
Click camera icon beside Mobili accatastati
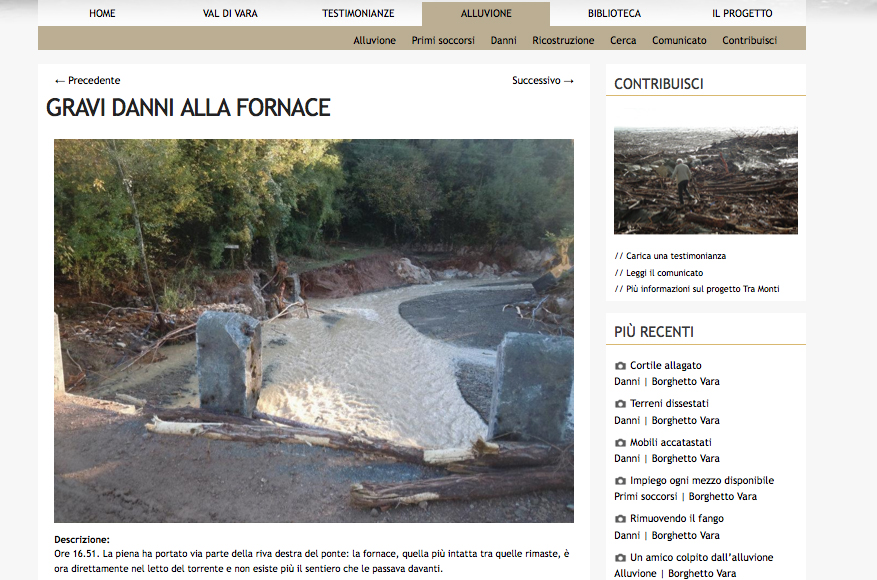coord(620,442)
